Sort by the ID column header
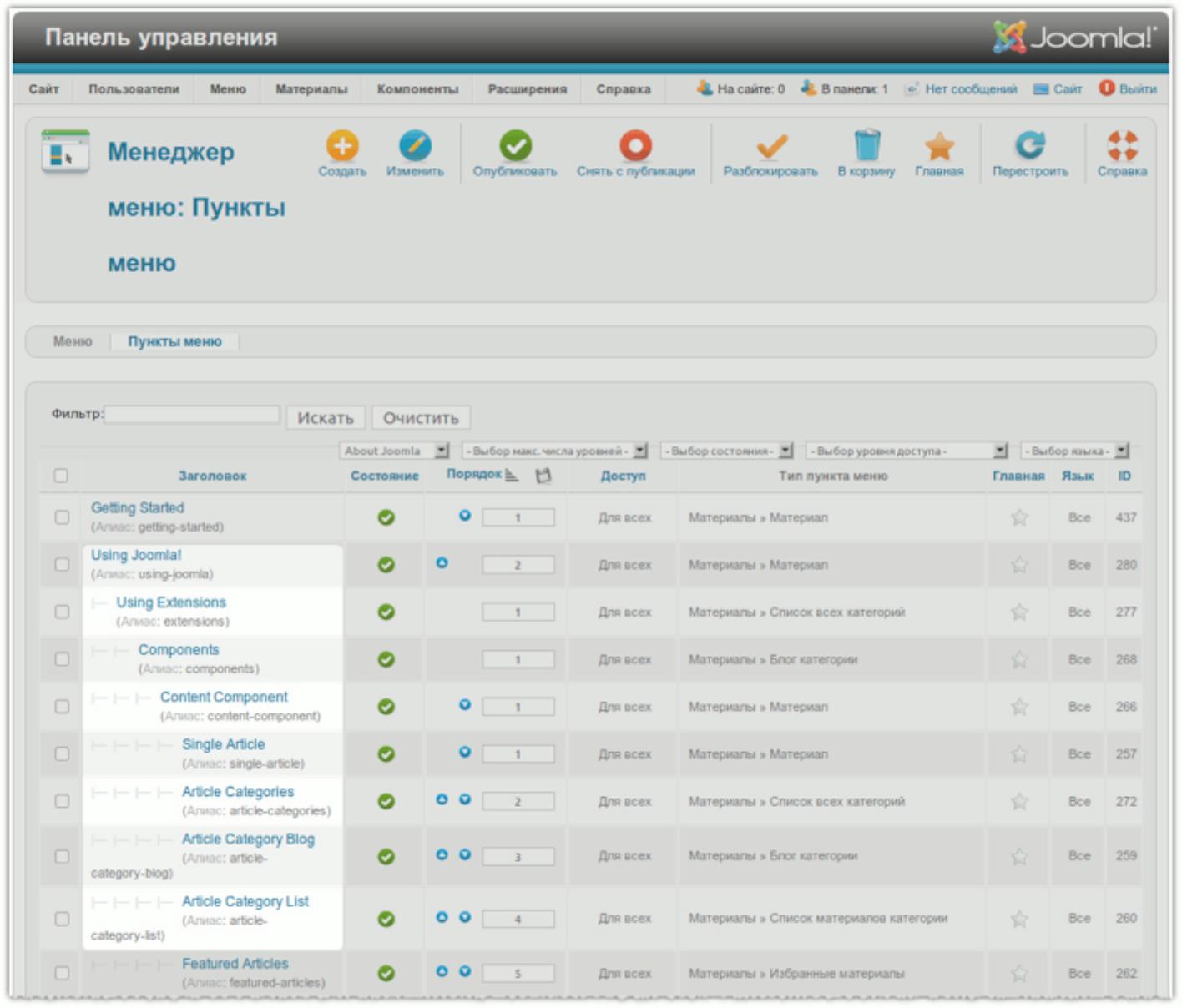Screen dimensions: 1182x1008 pos(1124,476)
